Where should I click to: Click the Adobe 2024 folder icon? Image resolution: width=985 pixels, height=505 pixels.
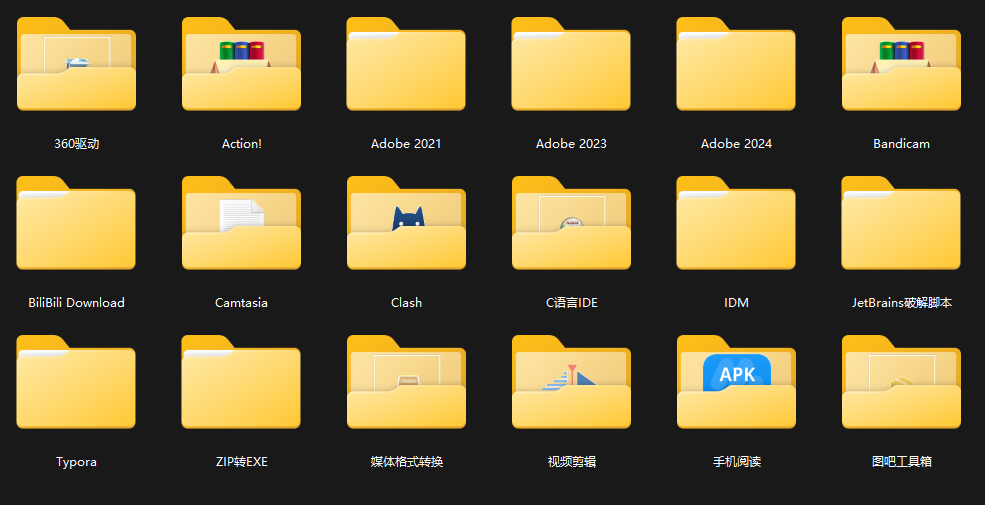point(736,66)
